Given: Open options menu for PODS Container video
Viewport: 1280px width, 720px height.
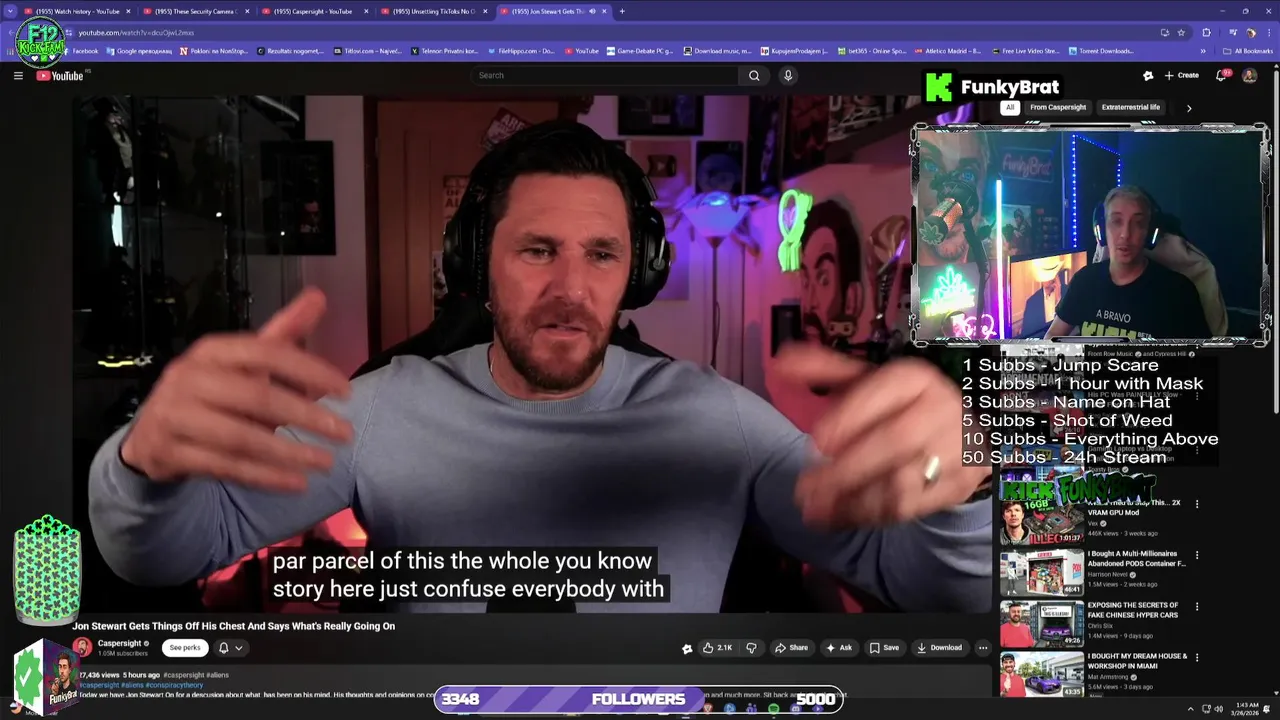Looking at the screenshot, I should pyautogui.click(x=1197, y=555).
